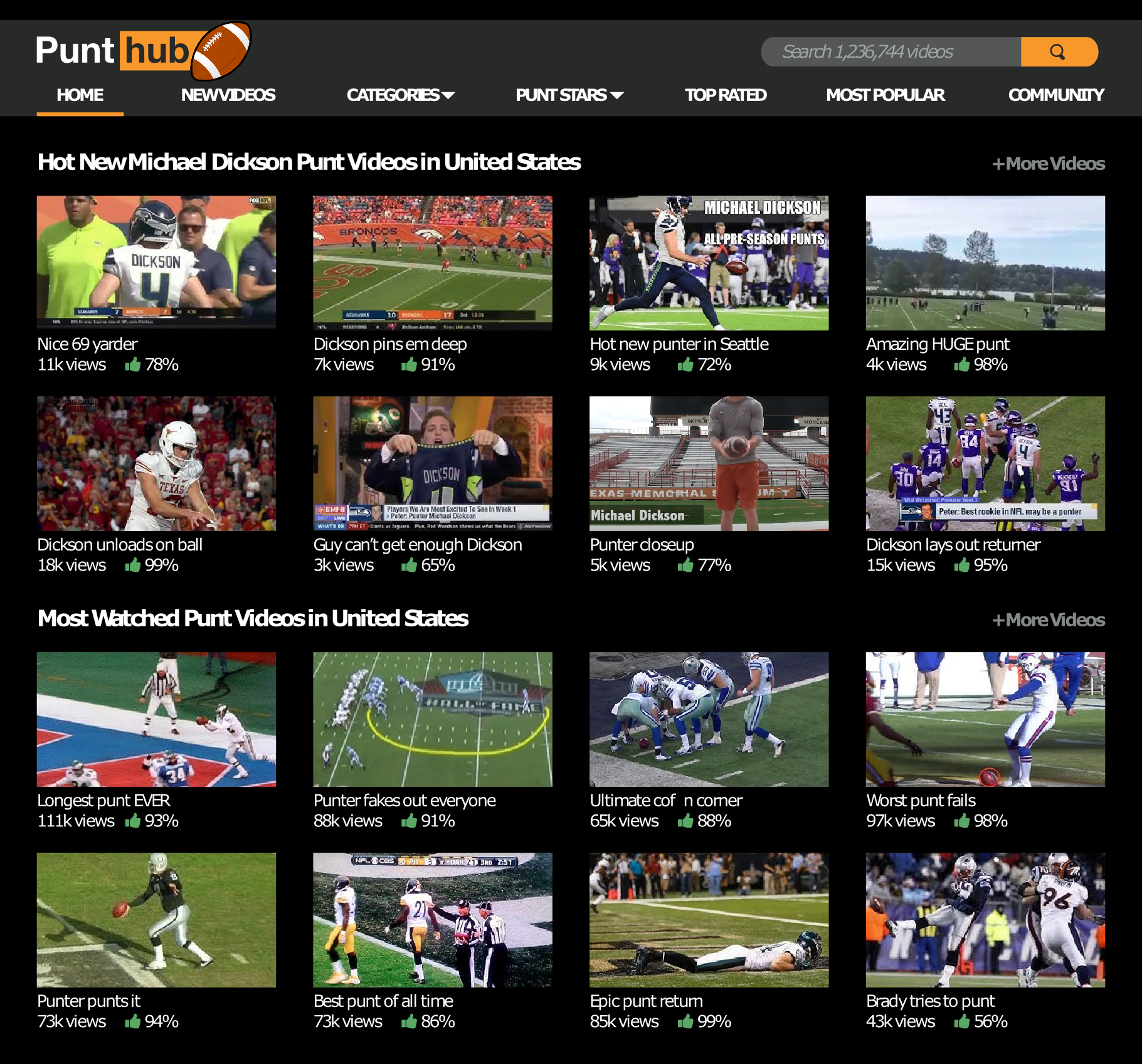
Task: Click thumbs-up icon under Amazing HUGE punt
Action: click(x=962, y=364)
